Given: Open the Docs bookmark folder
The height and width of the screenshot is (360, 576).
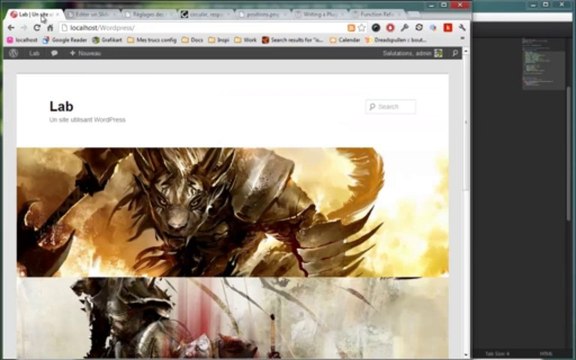Looking at the screenshot, I should [x=192, y=40].
